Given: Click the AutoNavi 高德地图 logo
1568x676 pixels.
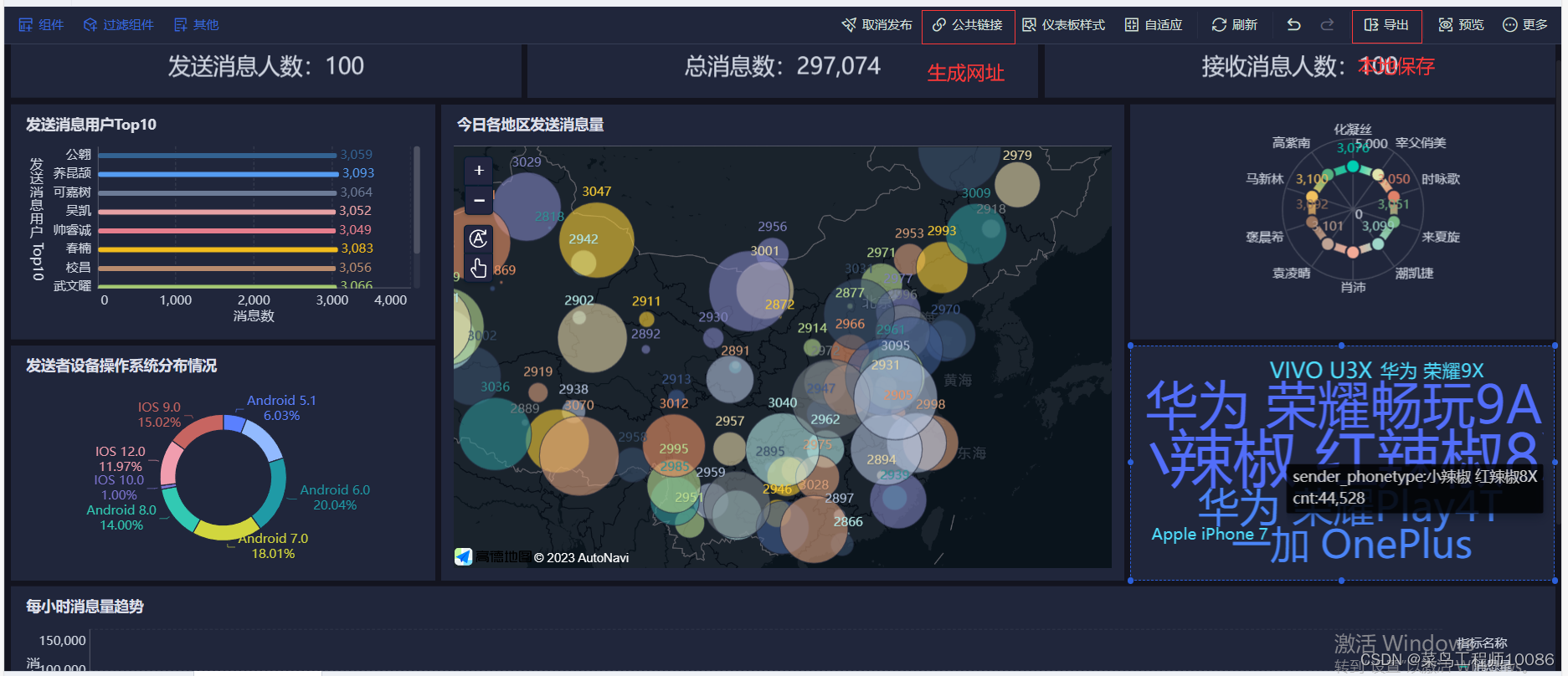Looking at the screenshot, I should click(x=493, y=557).
